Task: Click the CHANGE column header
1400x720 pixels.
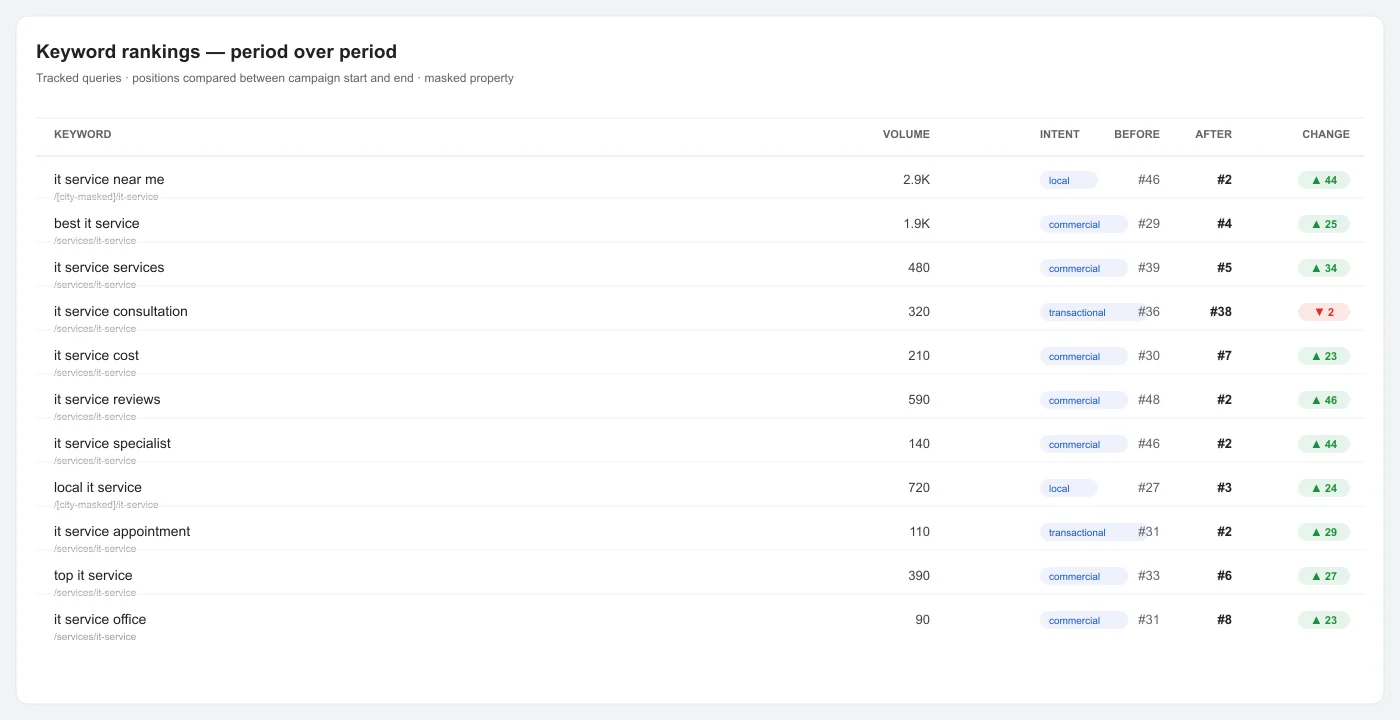Action: 1325,134
